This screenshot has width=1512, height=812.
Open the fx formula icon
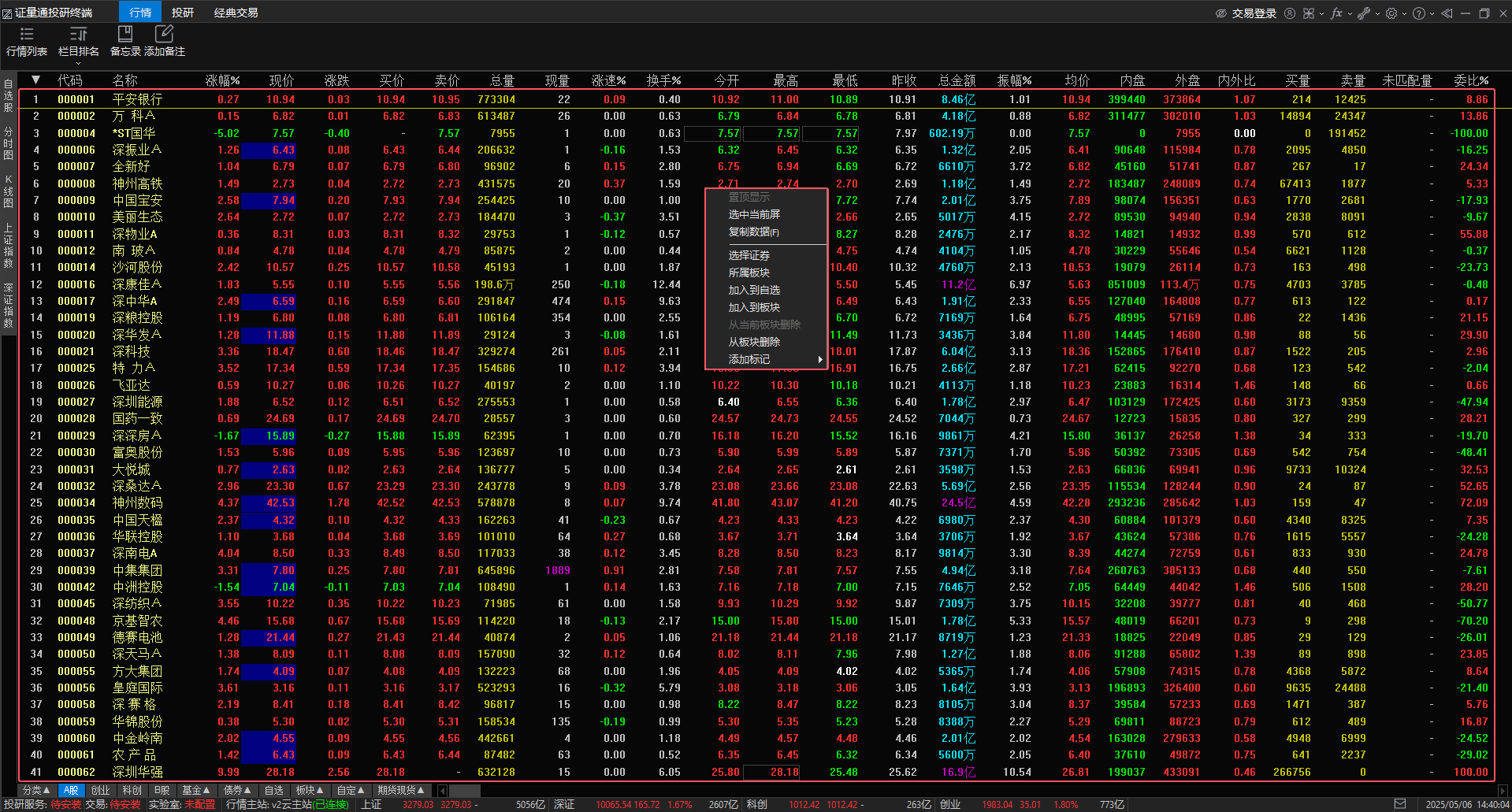1336,13
